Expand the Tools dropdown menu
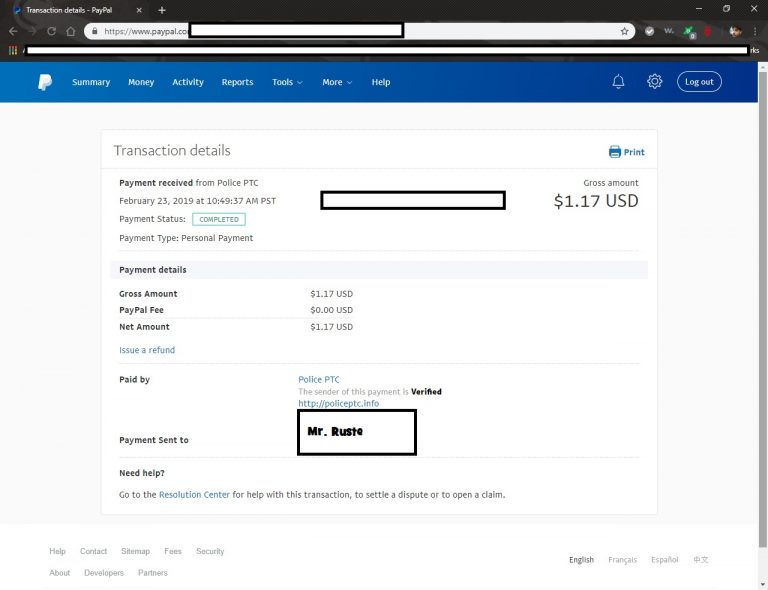This screenshot has height=590, width=768. pyautogui.click(x=287, y=82)
